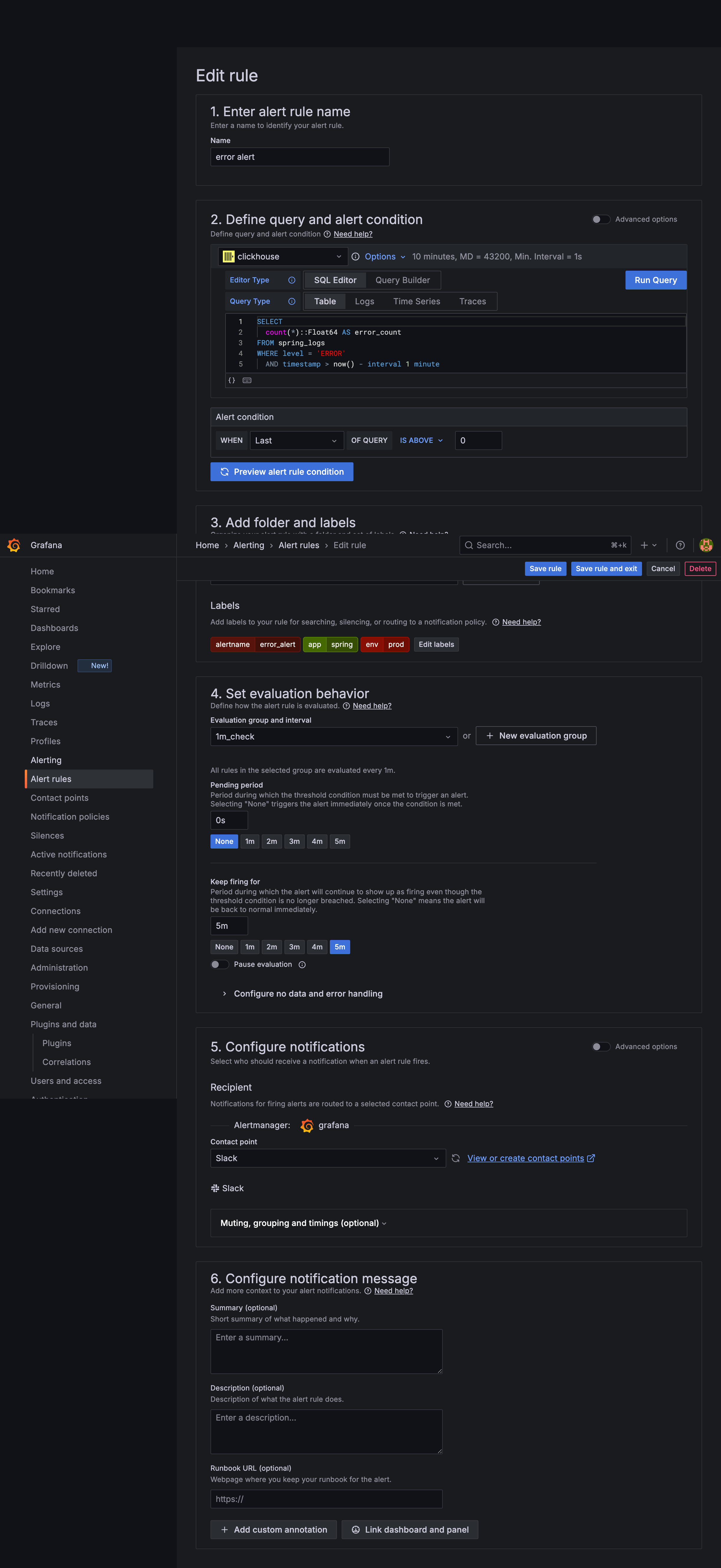Toggle Advanced options in Configure notifications

[x=601, y=1046]
